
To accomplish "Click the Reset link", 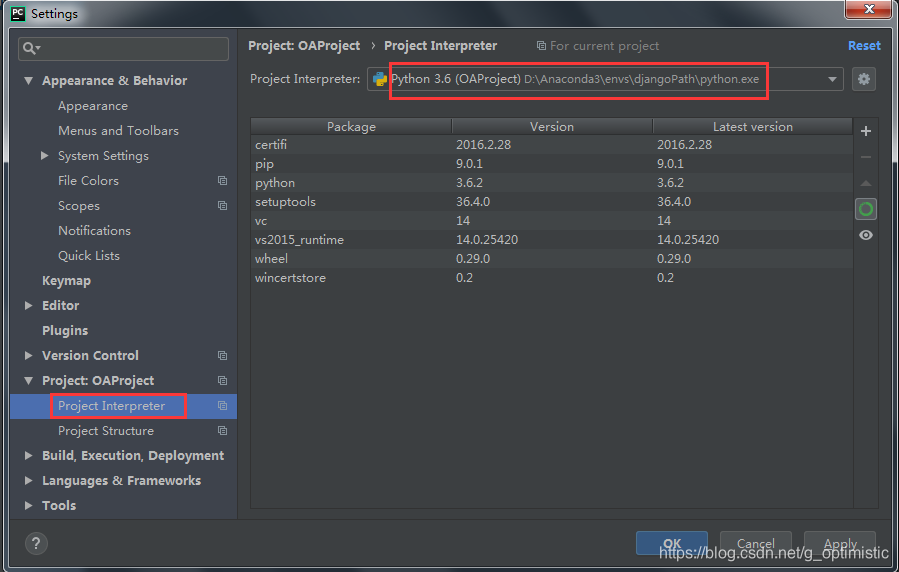I will (x=864, y=46).
